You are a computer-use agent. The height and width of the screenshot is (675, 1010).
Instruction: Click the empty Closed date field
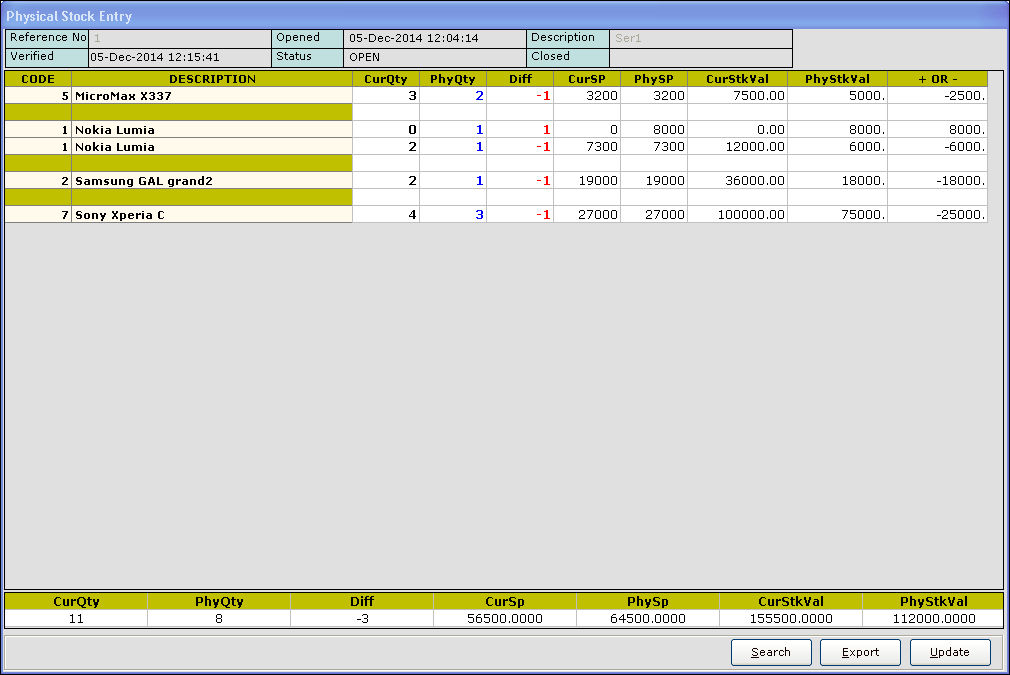pyautogui.click(x=701, y=57)
